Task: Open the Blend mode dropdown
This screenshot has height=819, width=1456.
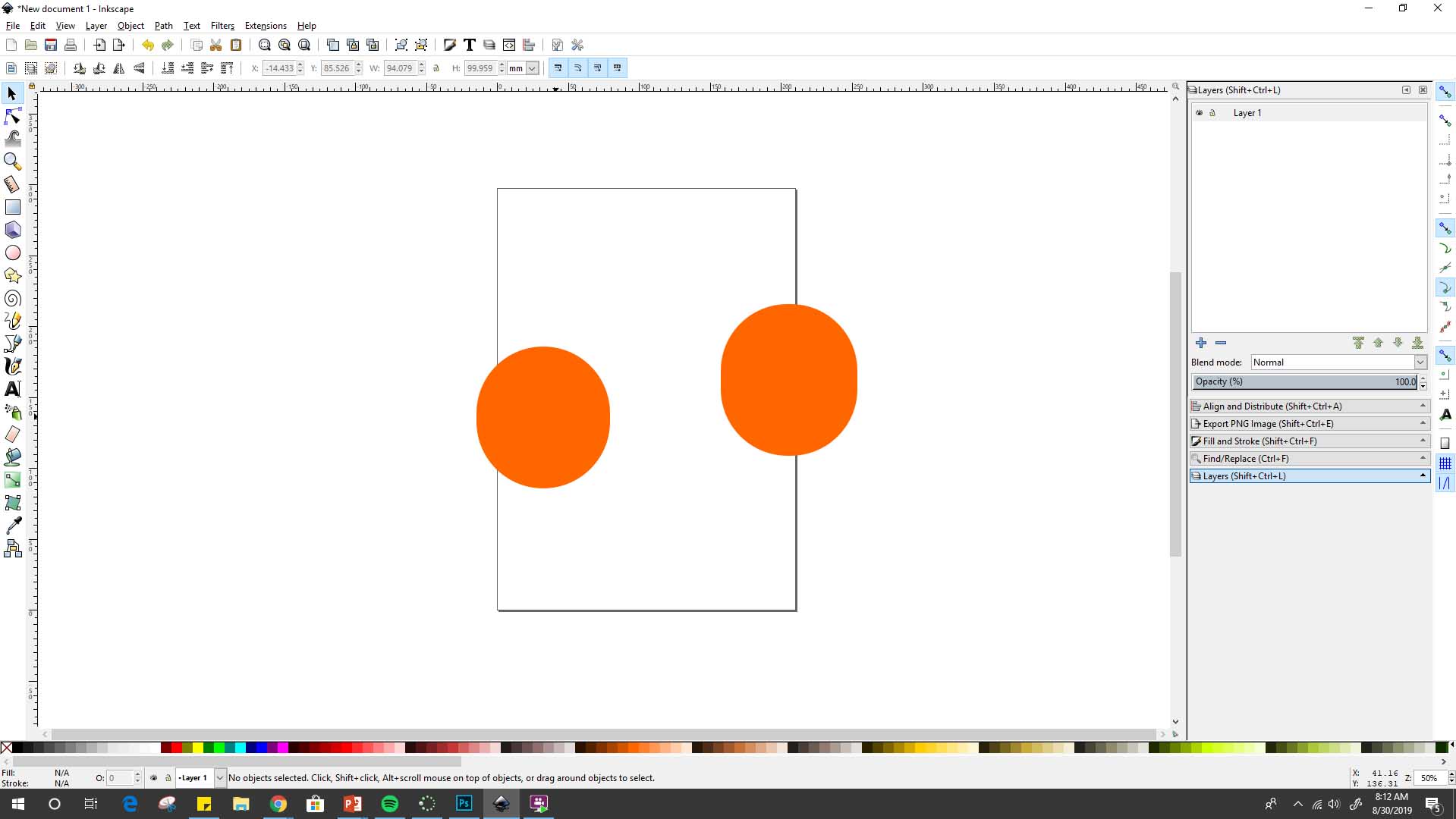Action: tap(1338, 362)
